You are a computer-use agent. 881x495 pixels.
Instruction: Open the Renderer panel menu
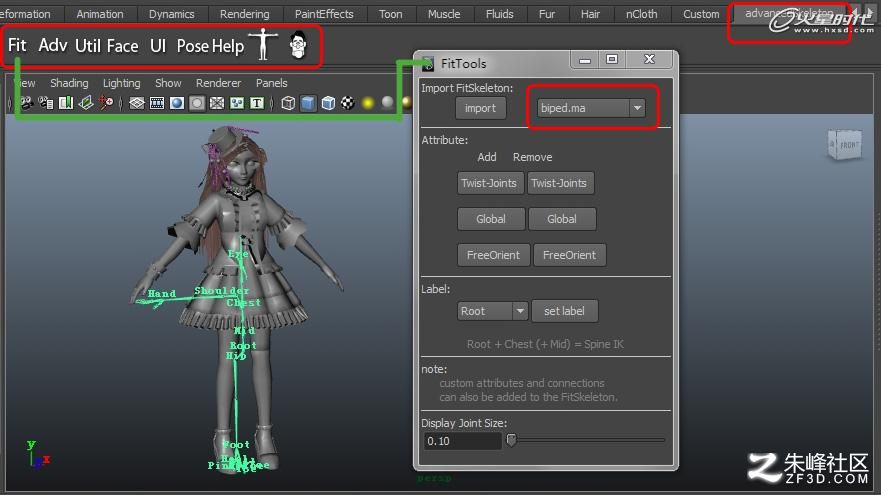click(x=218, y=83)
